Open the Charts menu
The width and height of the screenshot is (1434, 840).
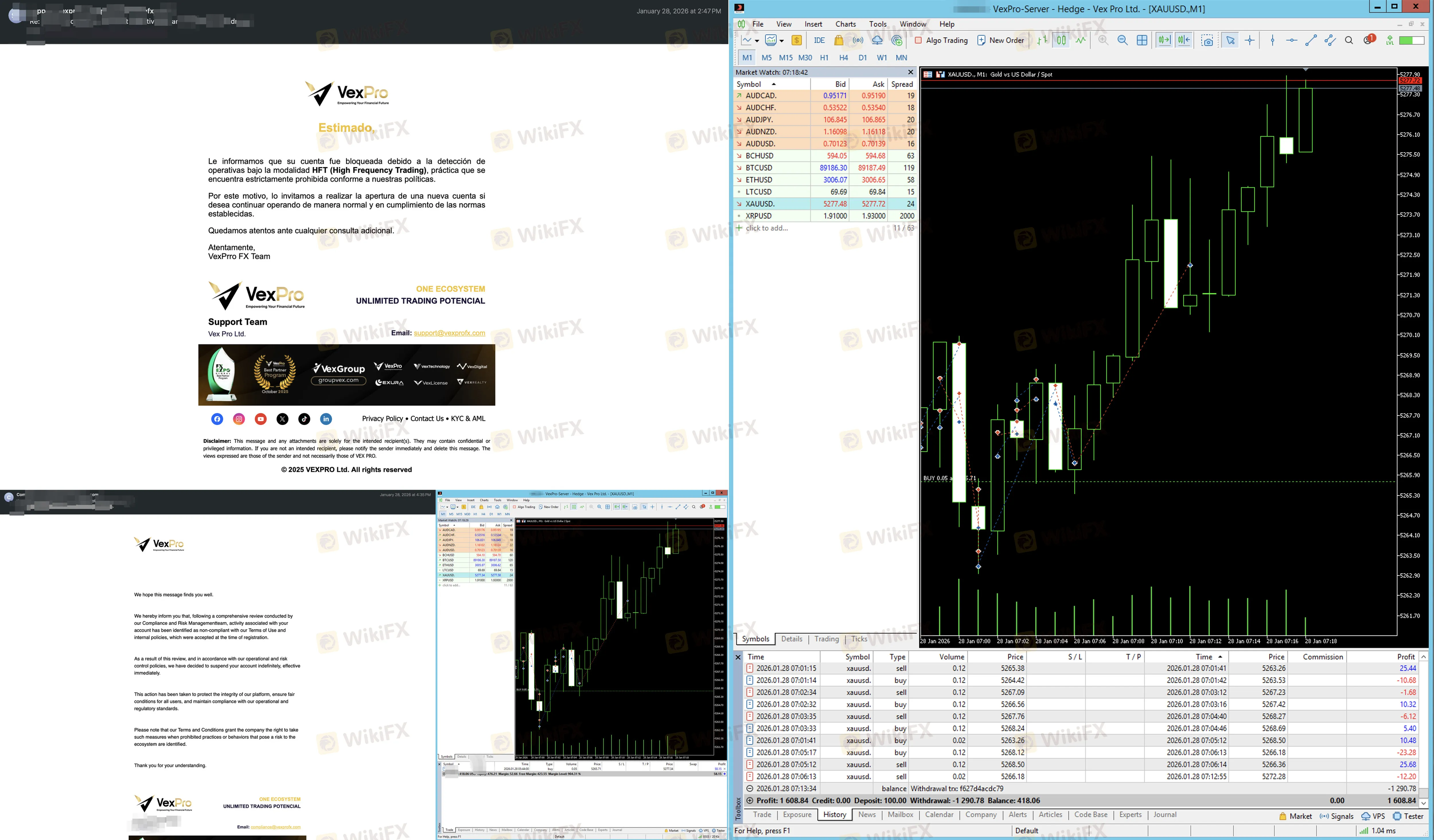point(845,24)
